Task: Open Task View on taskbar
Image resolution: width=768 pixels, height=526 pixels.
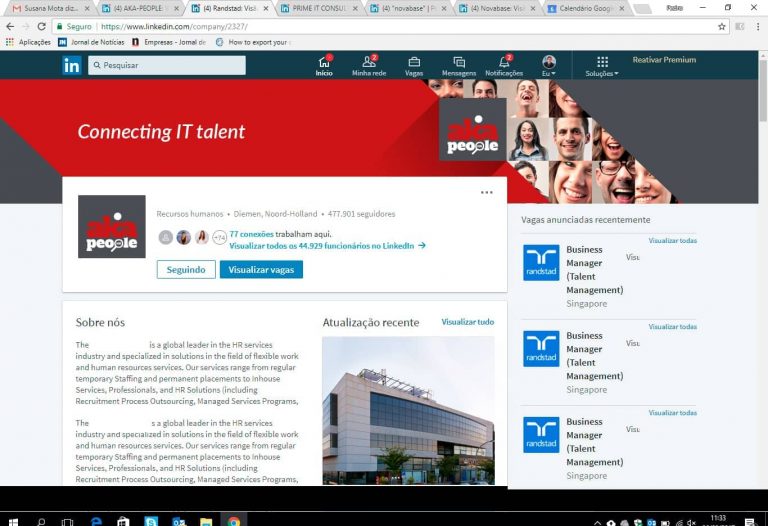Action: coord(68,522)
